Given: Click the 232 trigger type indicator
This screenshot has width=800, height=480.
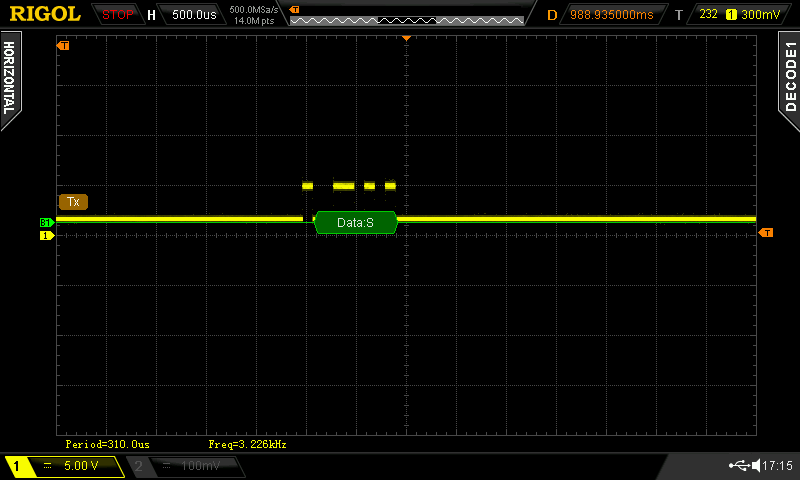Looking at the screenshot, I should click(708, 14).
